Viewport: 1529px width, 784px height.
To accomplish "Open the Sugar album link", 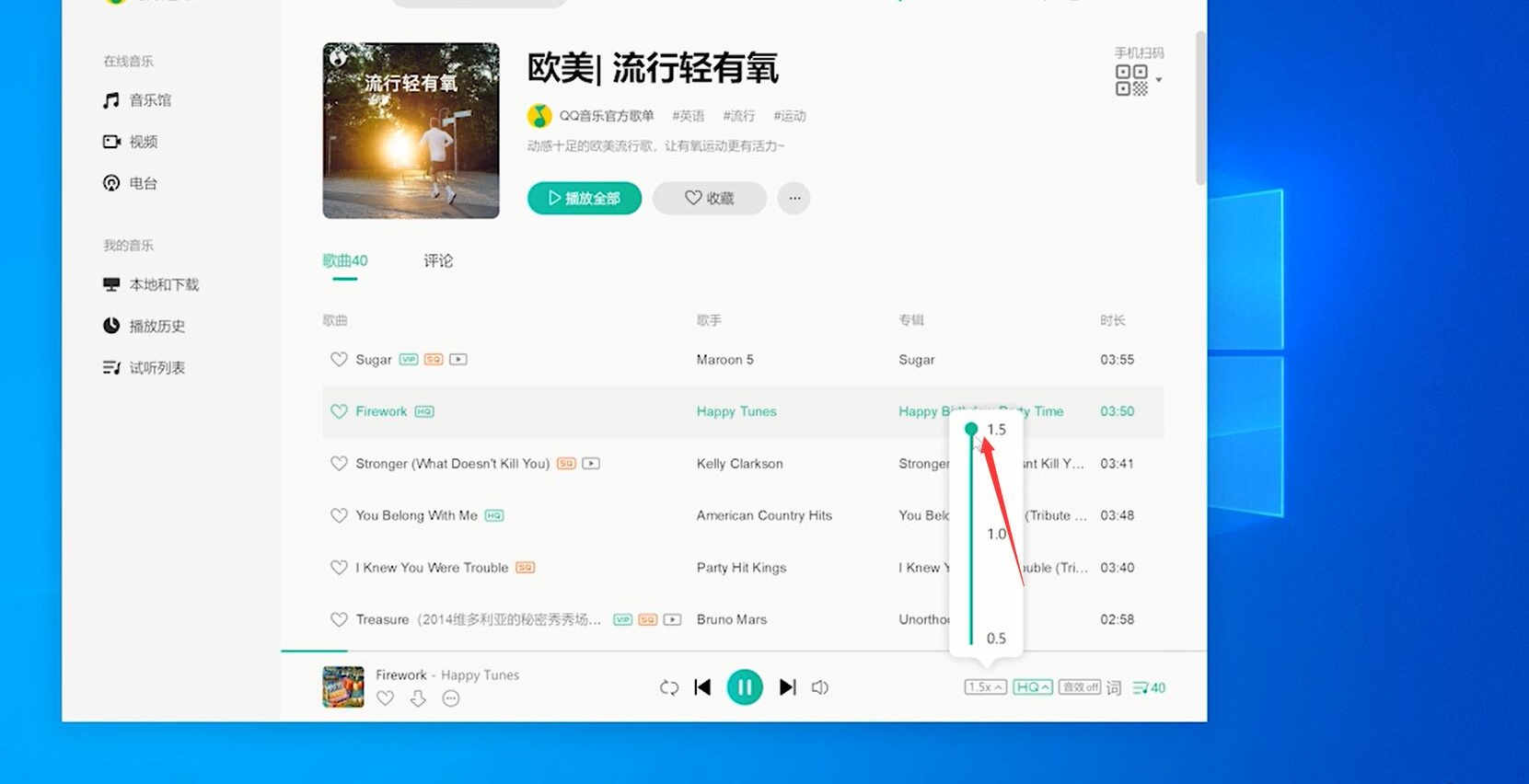I will pos(916,360).
